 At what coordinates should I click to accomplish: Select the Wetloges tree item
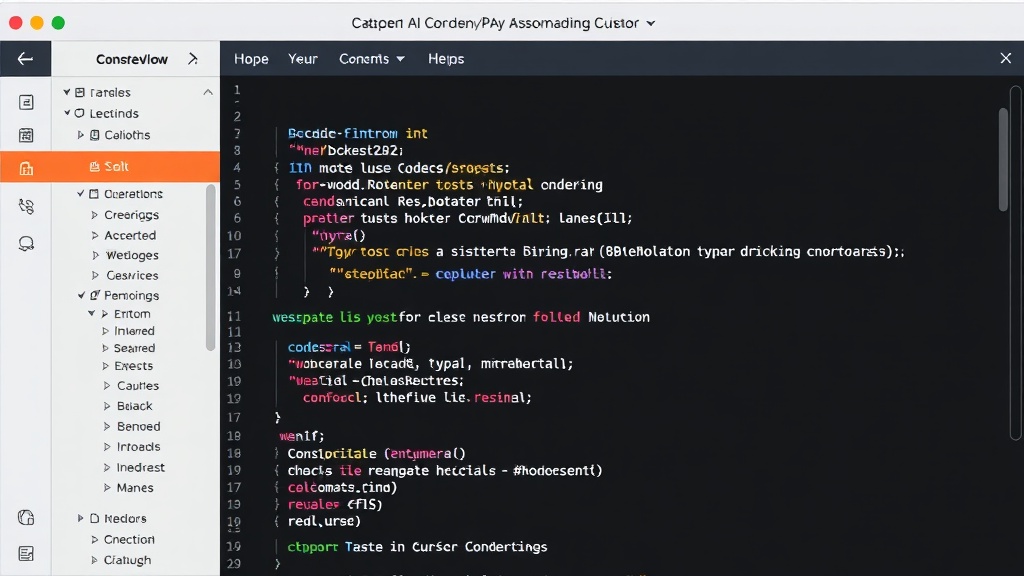click(x=132, y=255)
